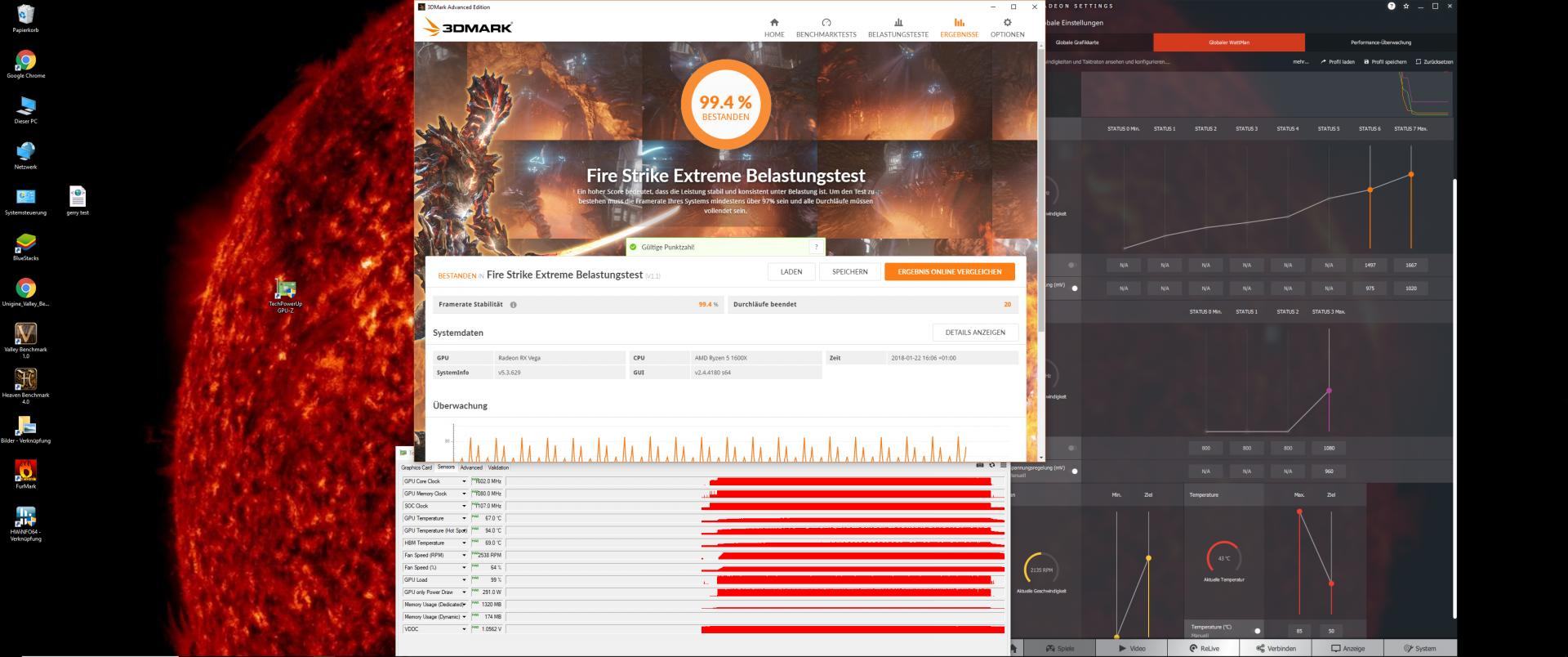Open the Belastungstests tab in 3DMark
The width and height of the screenshot is (1568, 657).
[898, 28]
